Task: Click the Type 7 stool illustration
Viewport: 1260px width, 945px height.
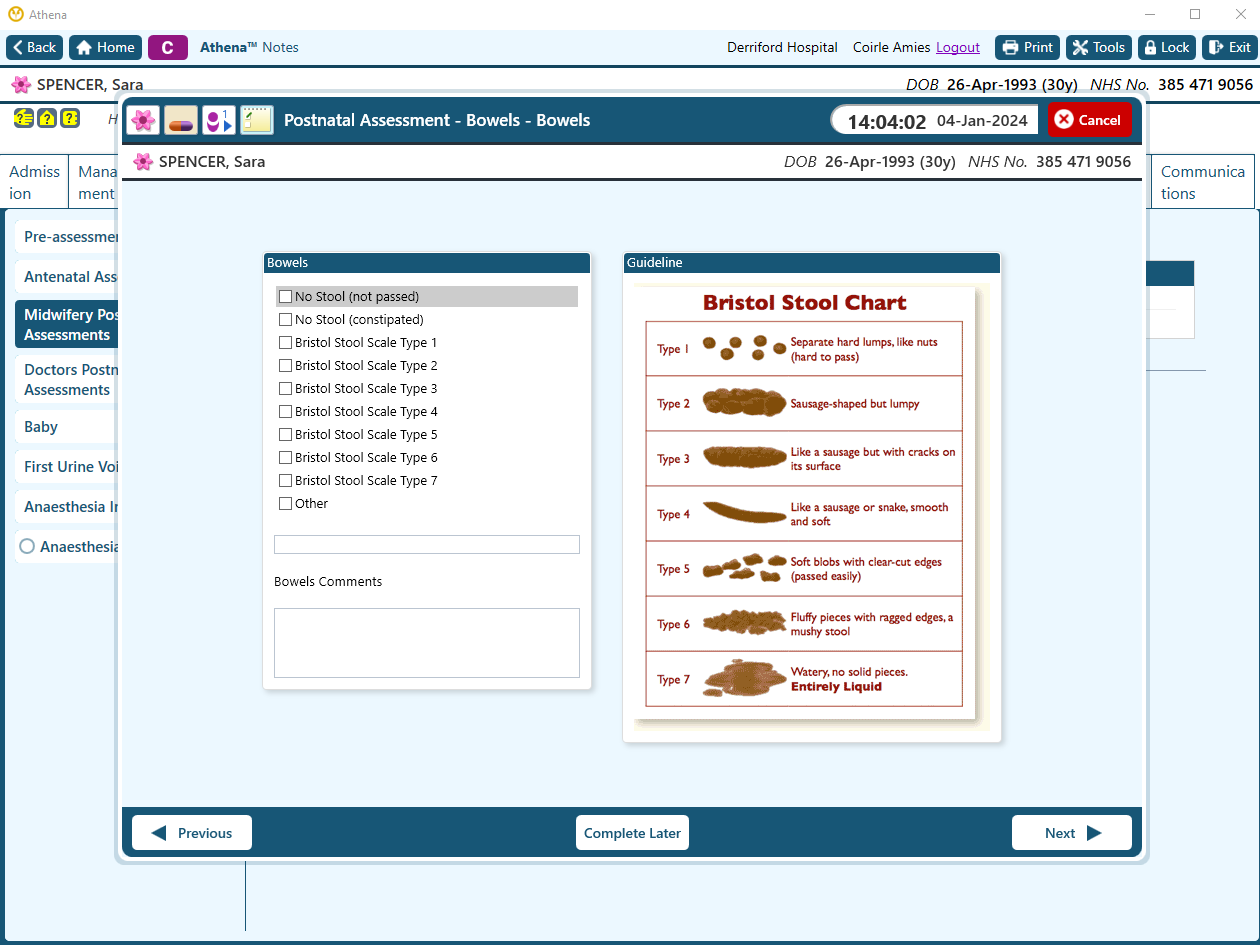Action: pyautogui.click(x=744, y=677)
